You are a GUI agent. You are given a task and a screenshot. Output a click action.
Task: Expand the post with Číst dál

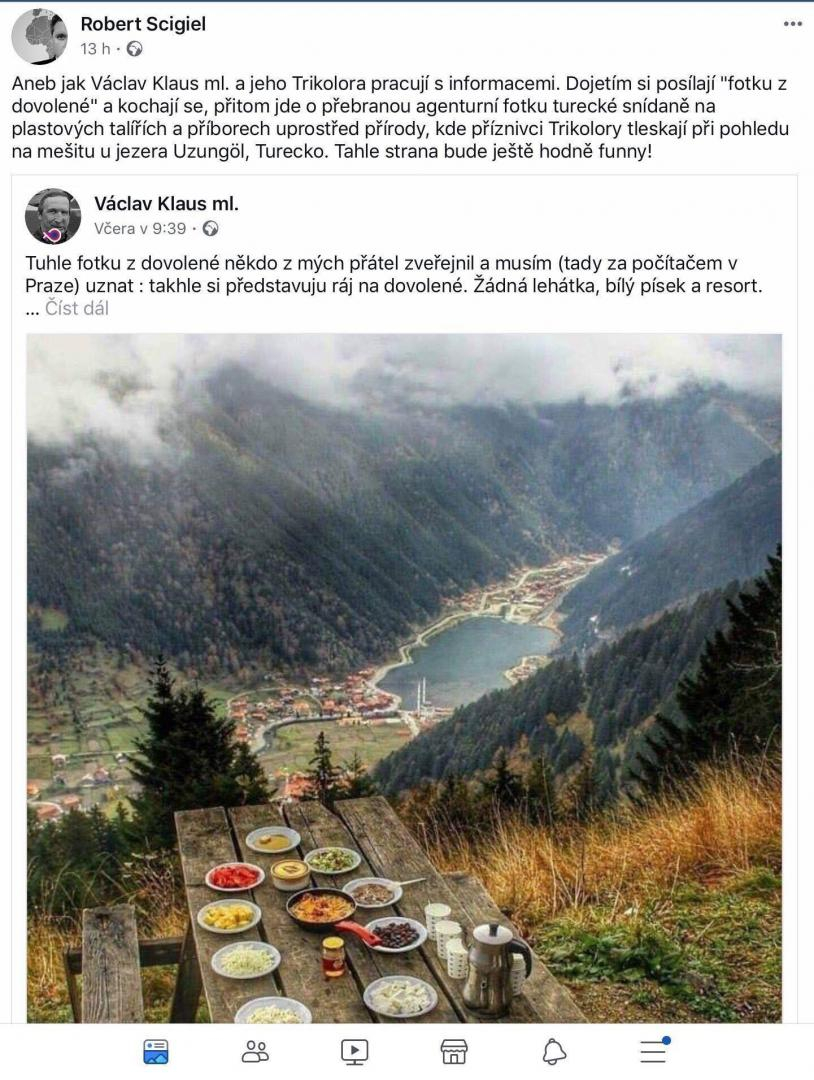coord(76,309)
